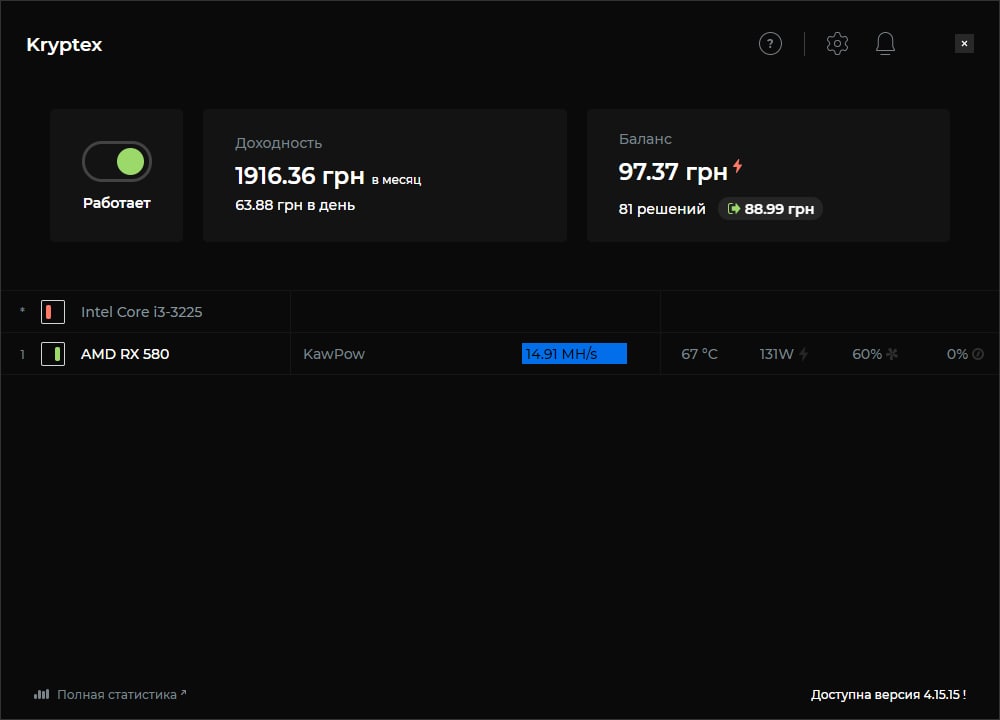Click the Kryptex logo
Viewport: 1000px width, 720px height.
coord(64,45)
